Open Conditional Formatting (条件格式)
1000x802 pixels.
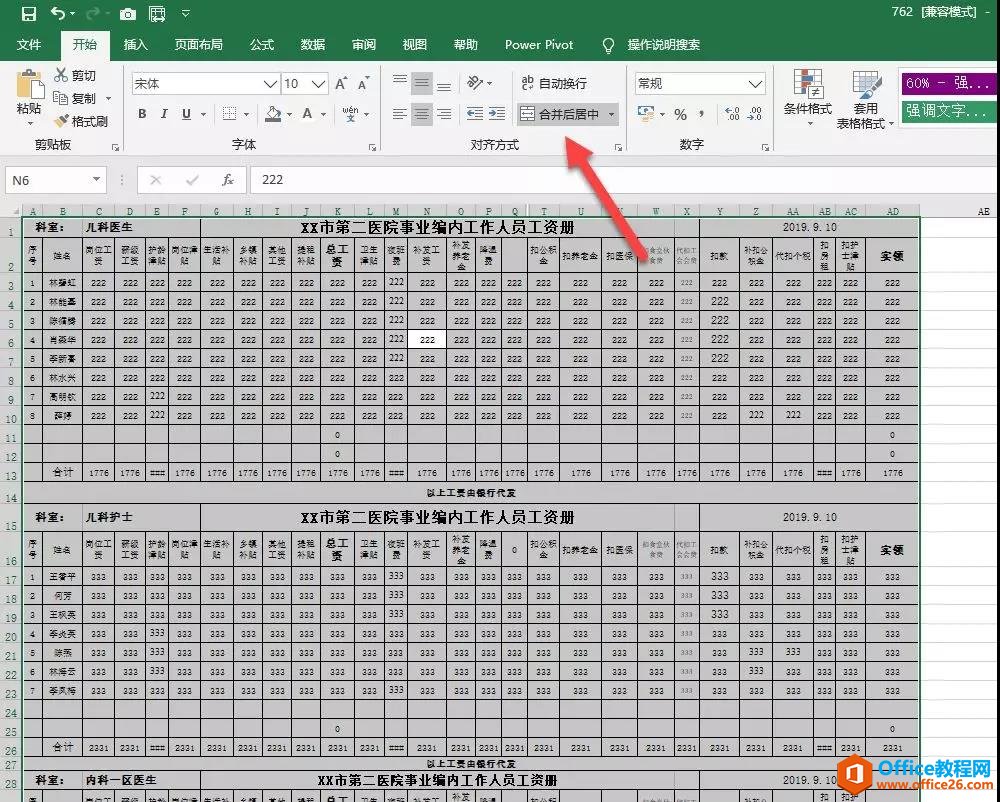[807, 97]
